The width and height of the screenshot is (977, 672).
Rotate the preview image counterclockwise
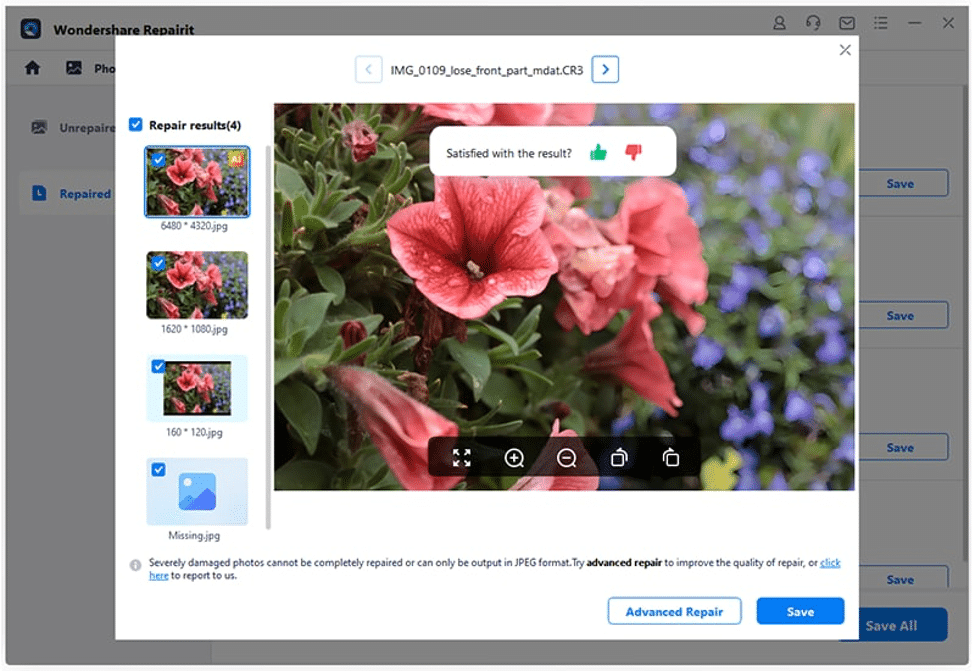[619, 458]
